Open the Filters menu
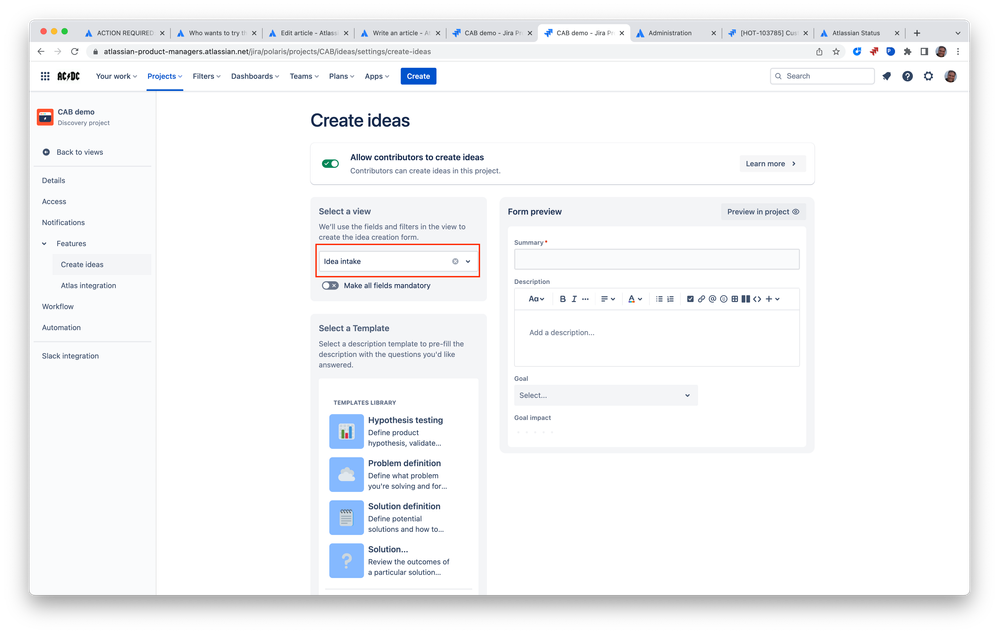The height and width of the screenshot is (634, 999). [x=206, y=76]
